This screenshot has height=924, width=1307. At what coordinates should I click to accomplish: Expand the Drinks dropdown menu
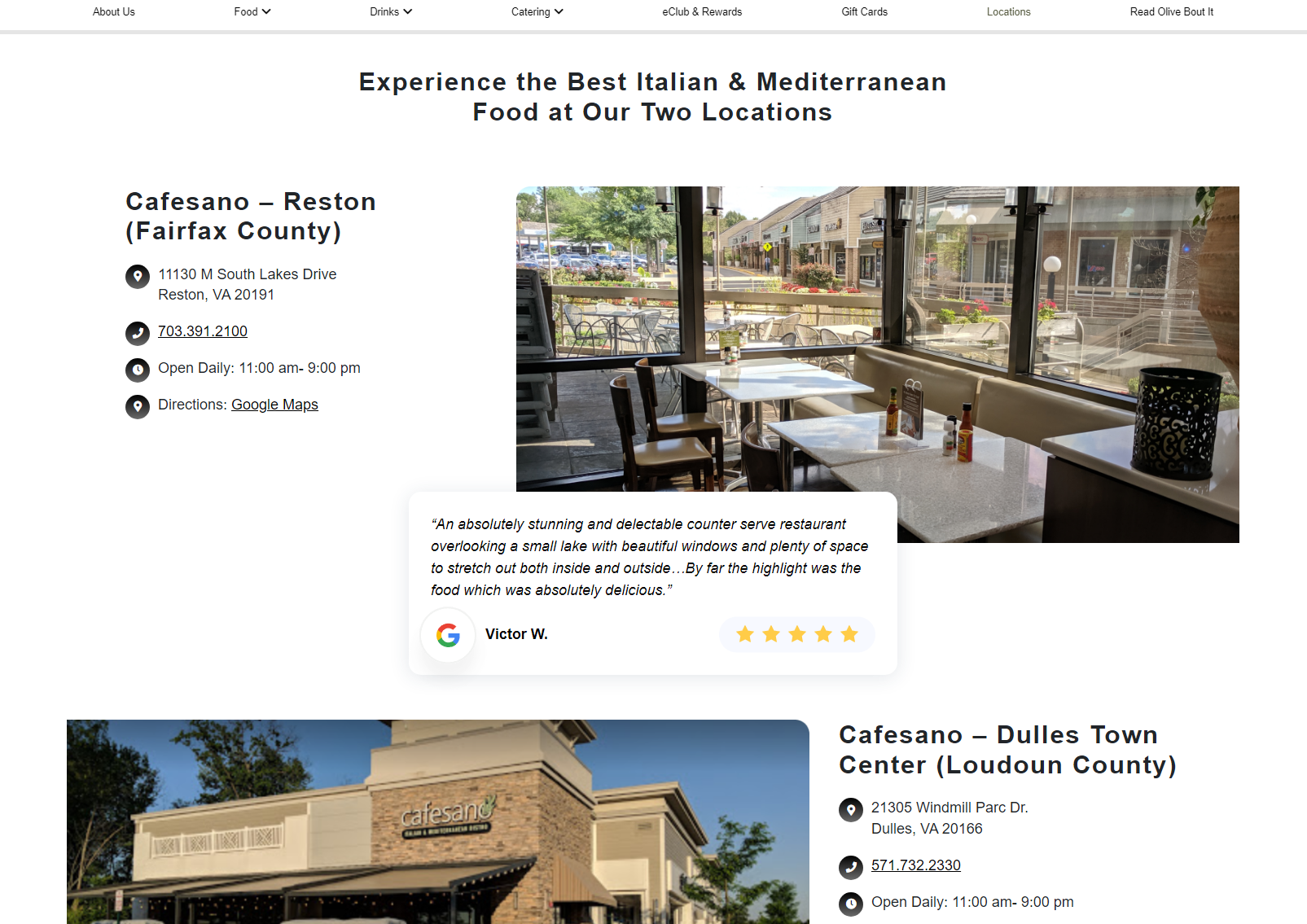(x=391, y=11)
